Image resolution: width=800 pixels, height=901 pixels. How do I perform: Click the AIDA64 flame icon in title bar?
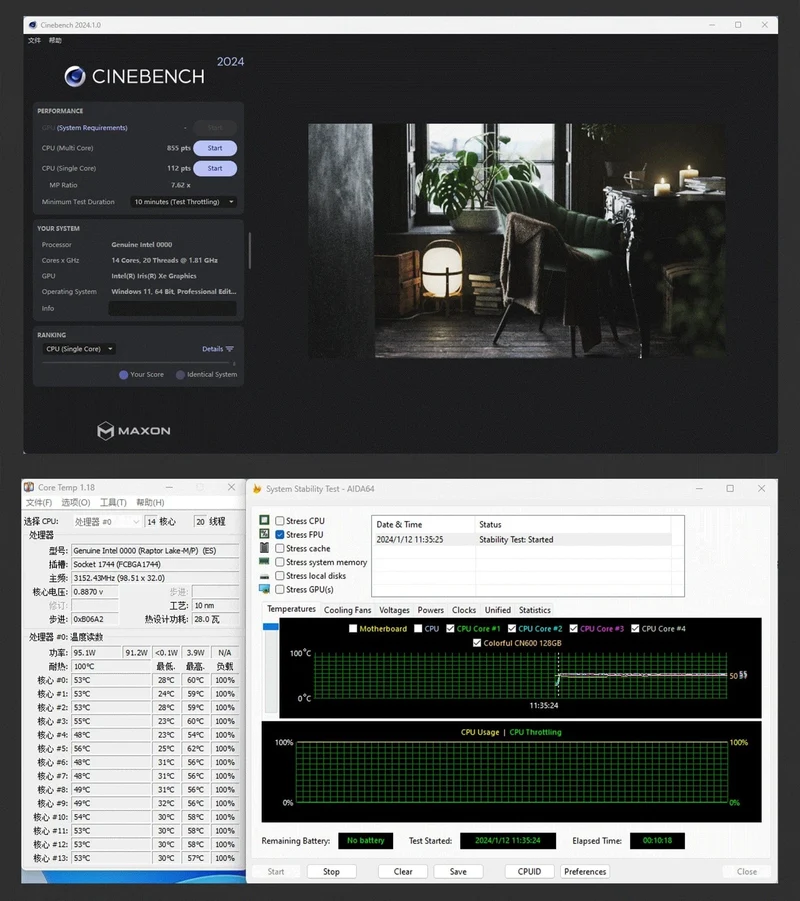257,488
